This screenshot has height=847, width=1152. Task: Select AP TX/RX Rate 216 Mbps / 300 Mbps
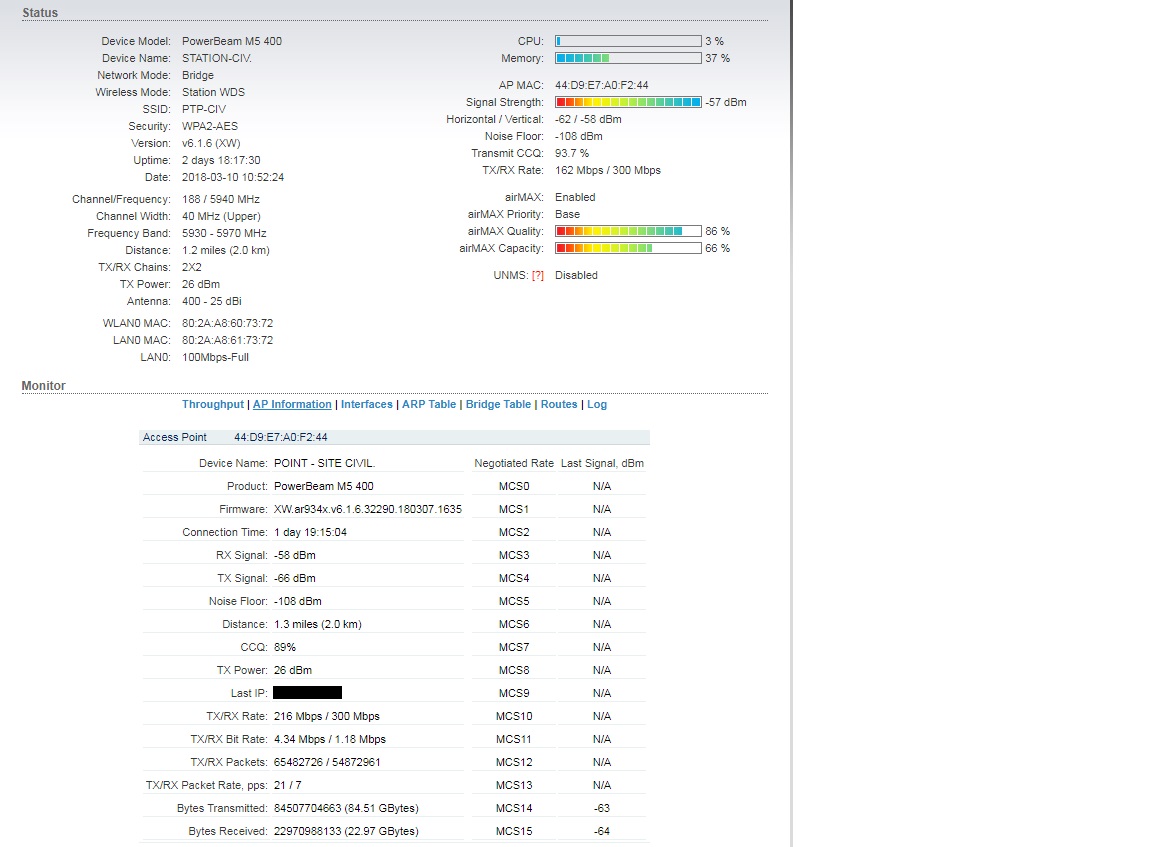327,716
